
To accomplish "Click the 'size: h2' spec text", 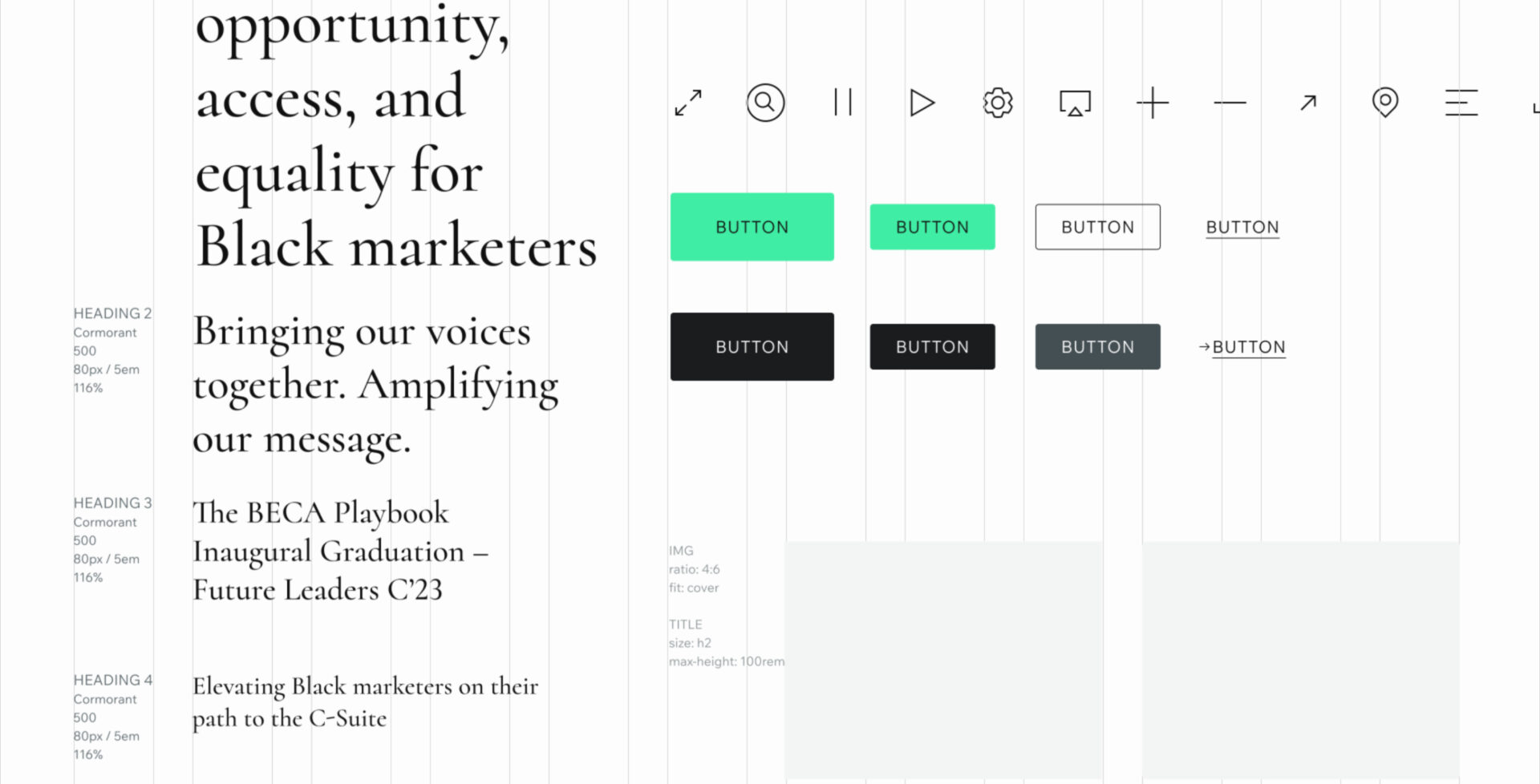I will (690, 643).
